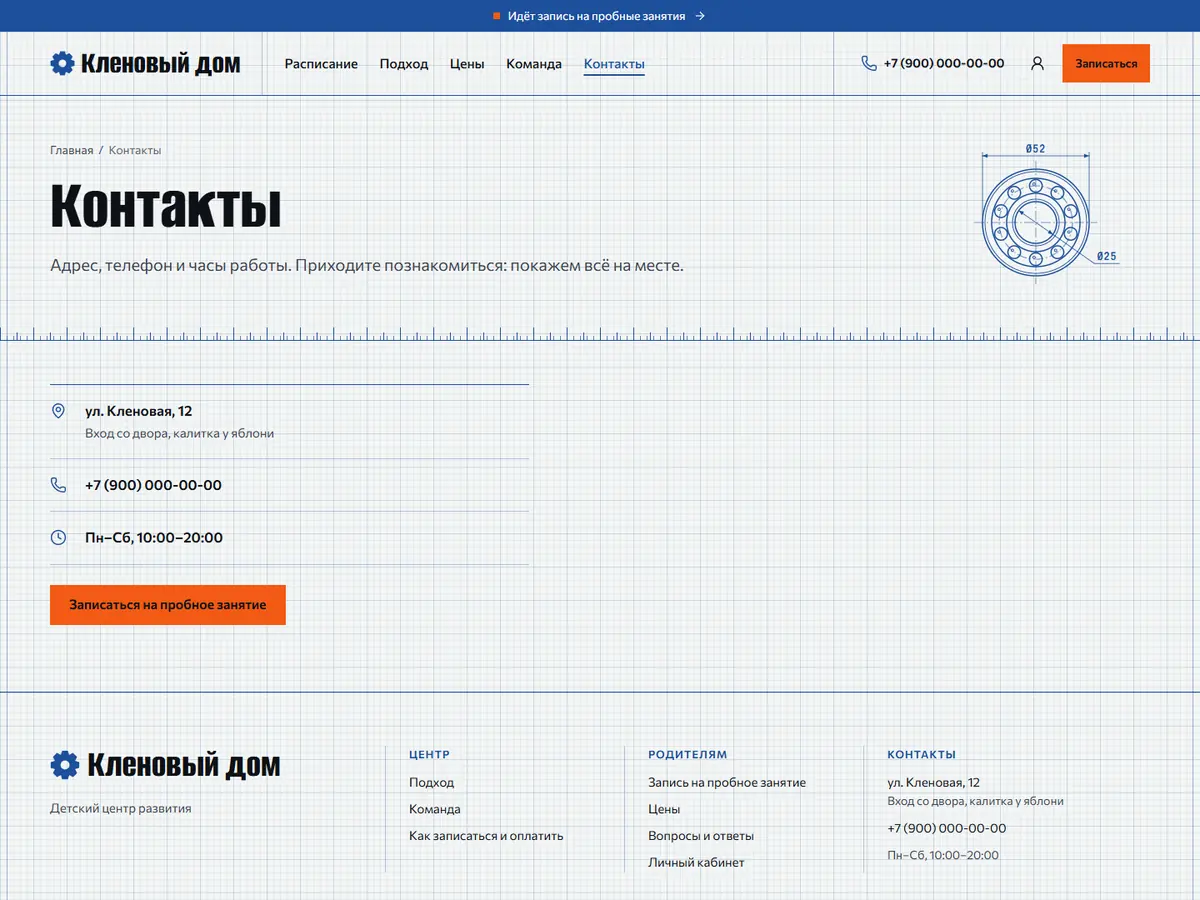Click footer hours Пн–Сб, 10:00–20:00
The image size is (1200, 900).
pos(943,855)
